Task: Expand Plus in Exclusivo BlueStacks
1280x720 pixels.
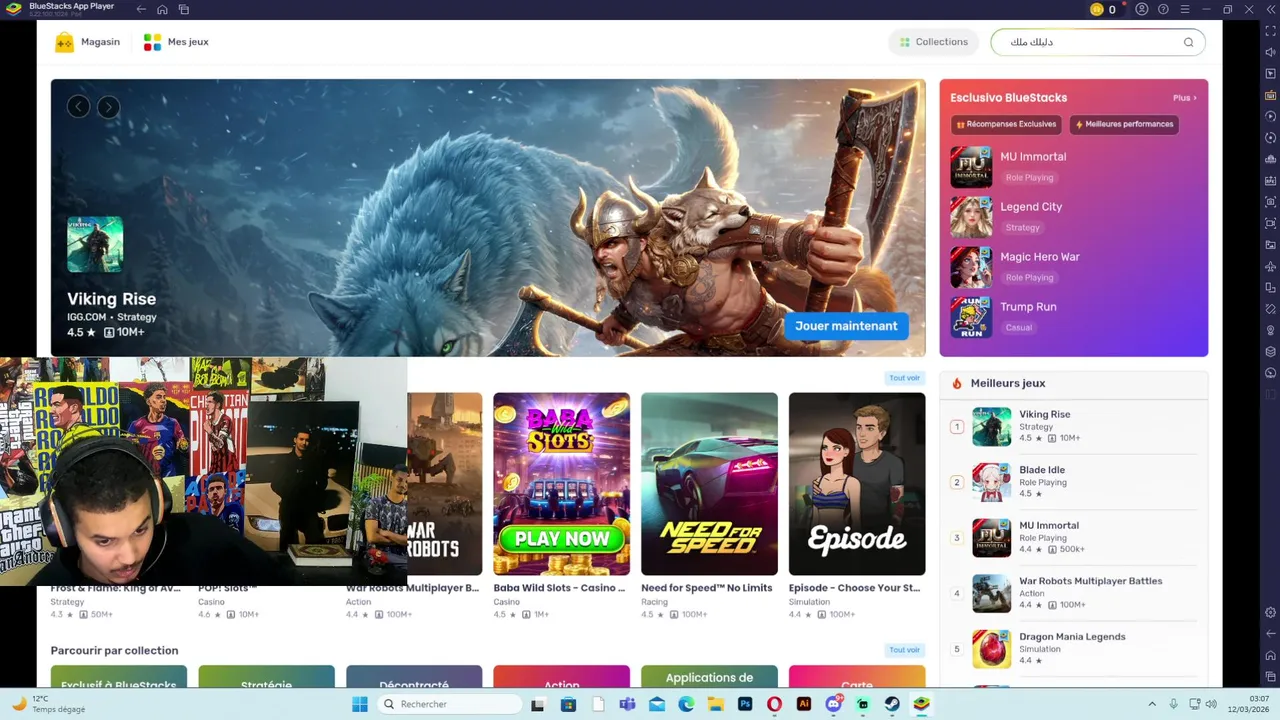Action: pyautogui.click(x=1185, y=98)
